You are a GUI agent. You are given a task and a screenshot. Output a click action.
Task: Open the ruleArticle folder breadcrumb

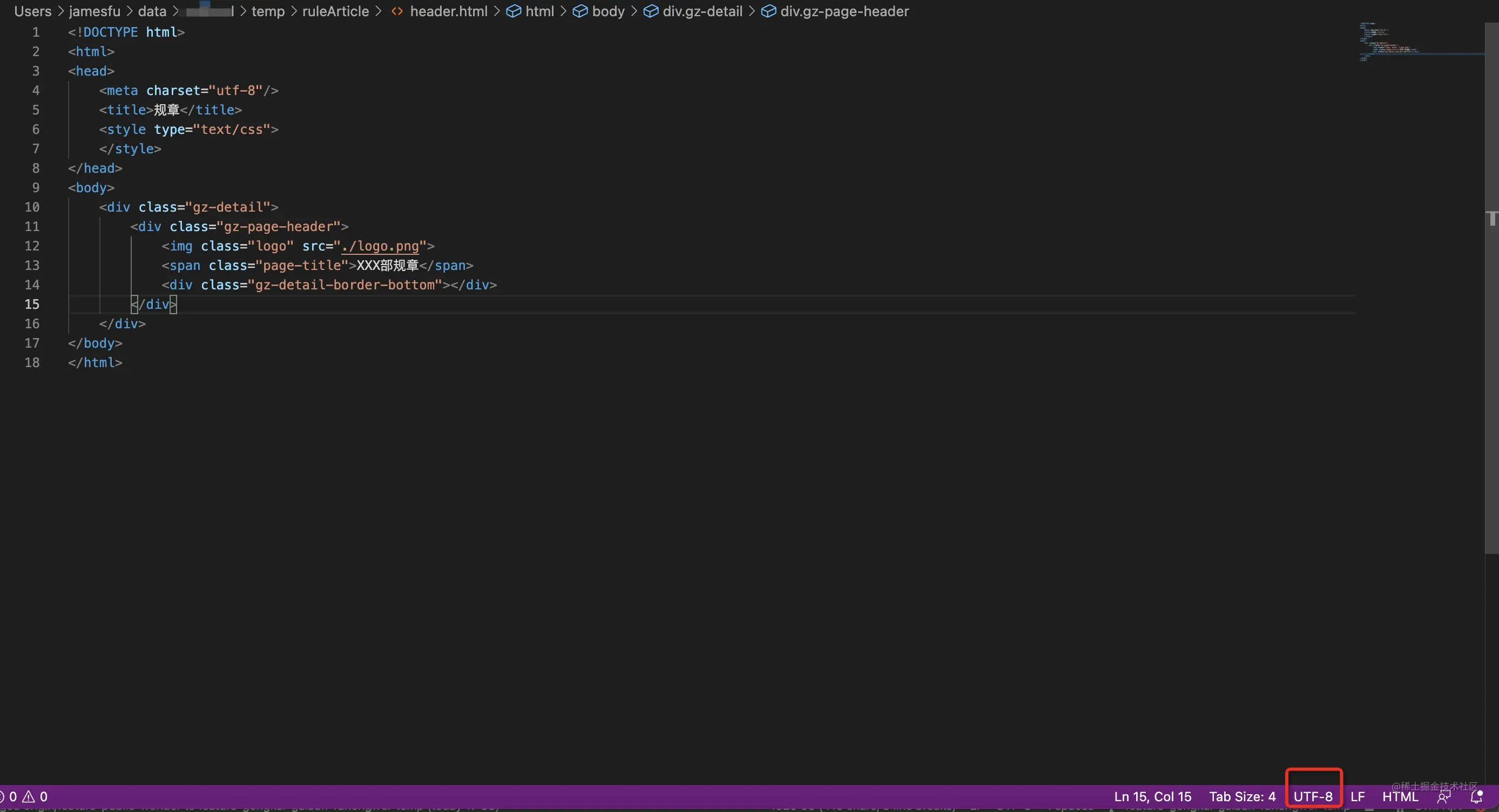pos(335,11)
